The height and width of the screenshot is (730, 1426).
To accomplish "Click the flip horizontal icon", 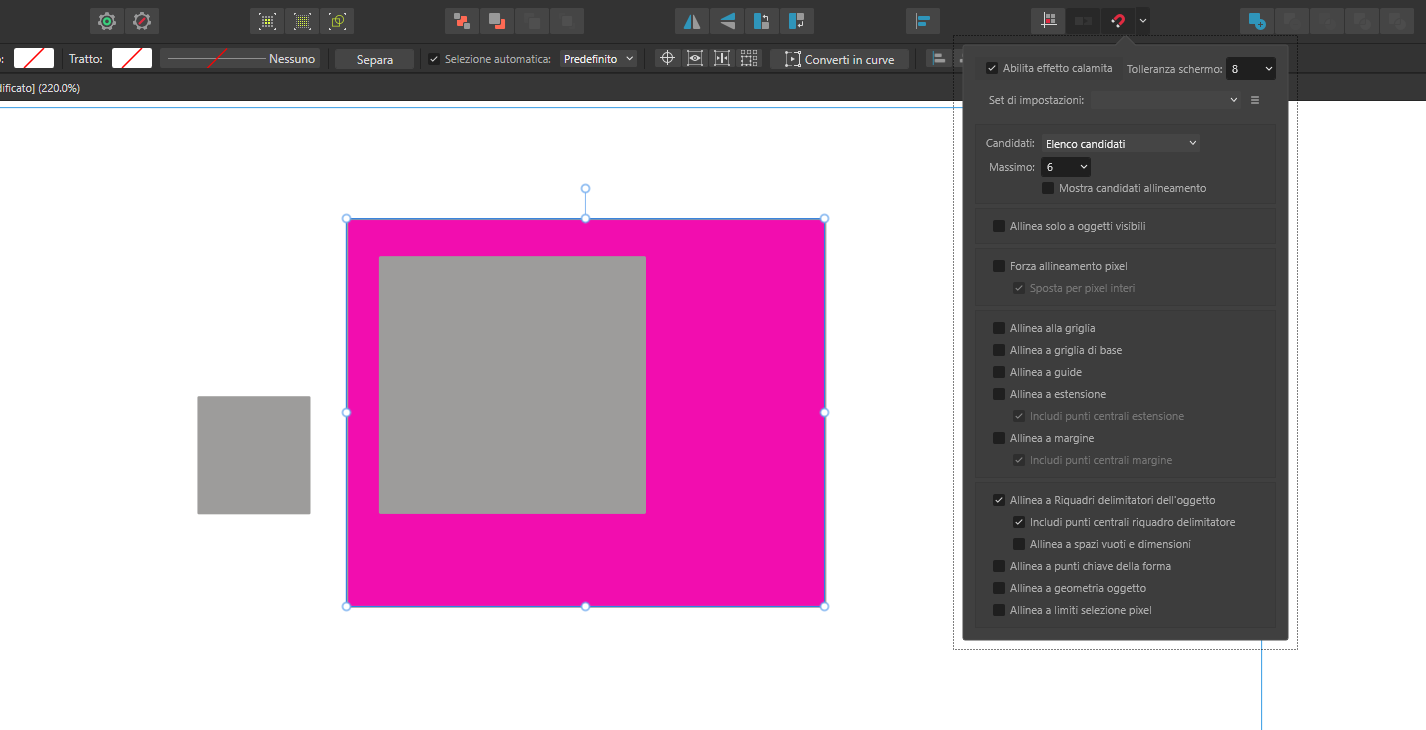I will coord(691,21).
